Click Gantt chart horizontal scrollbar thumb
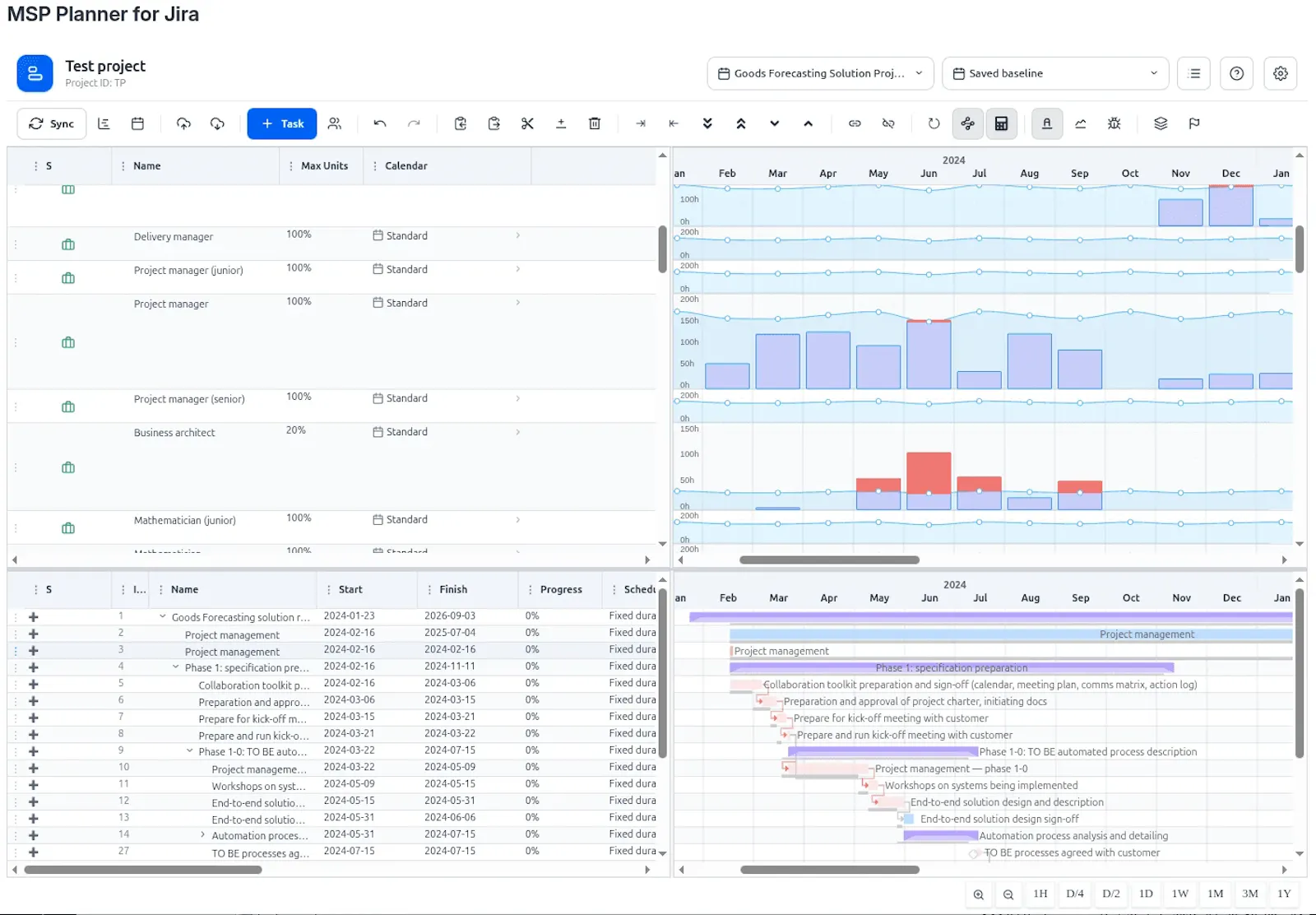 (829, 869)
